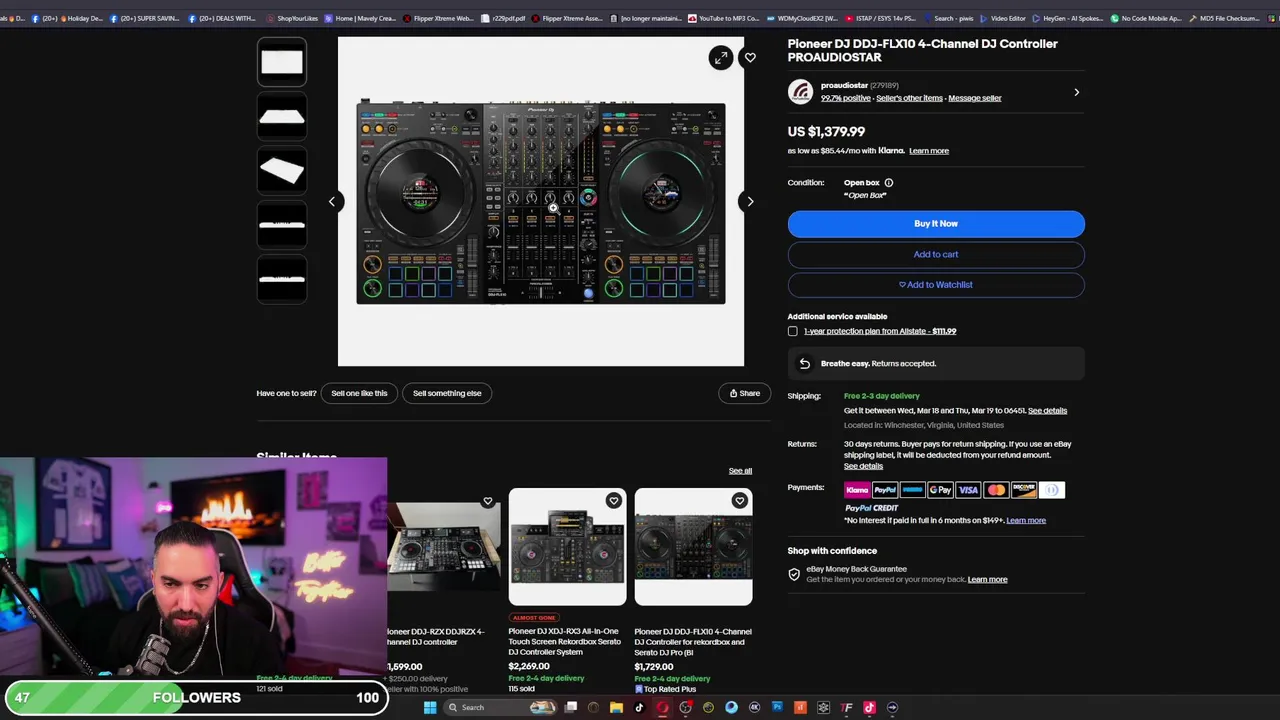Click the Google Pay payment icon
Viewport: 1280px width, 720px height.
(940, 490)
